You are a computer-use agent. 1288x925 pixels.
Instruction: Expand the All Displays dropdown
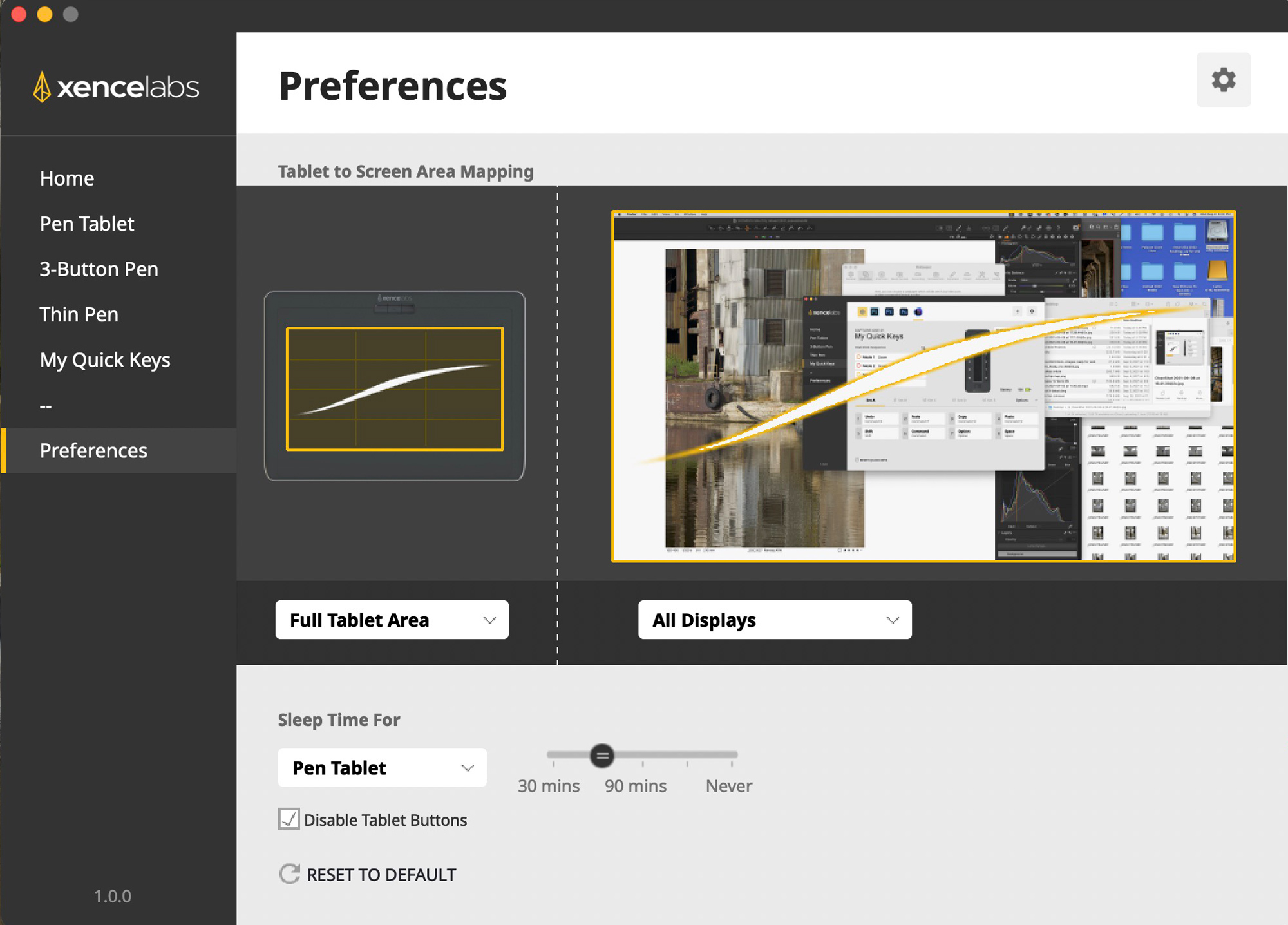(x=774, y=620)
